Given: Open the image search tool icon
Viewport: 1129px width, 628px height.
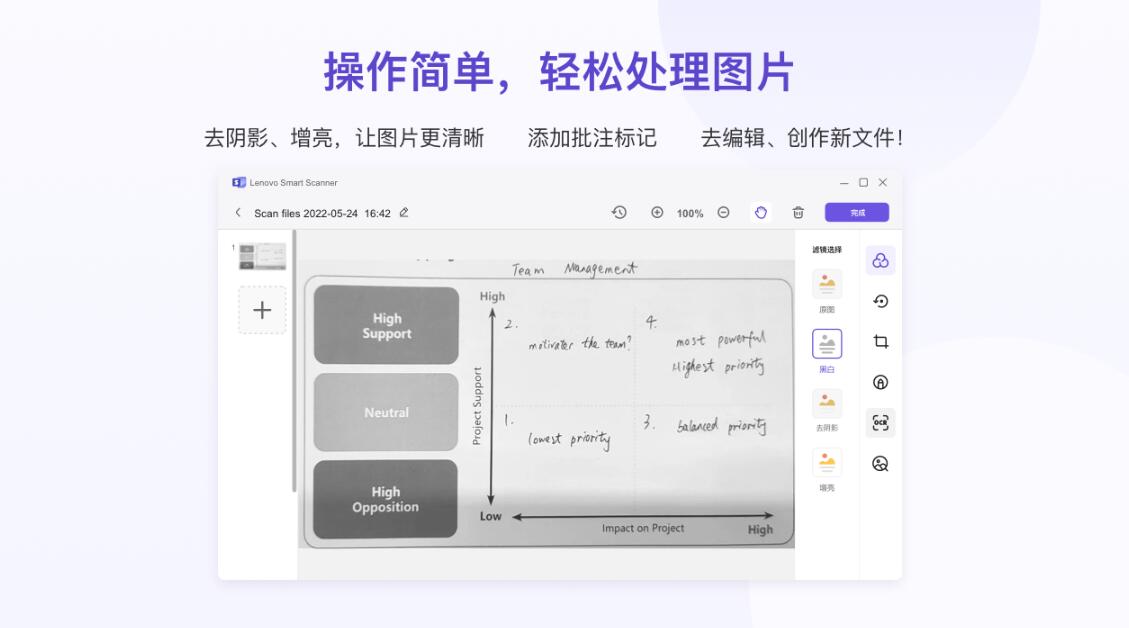Looking at the screenshot, I should click(880, 464).
